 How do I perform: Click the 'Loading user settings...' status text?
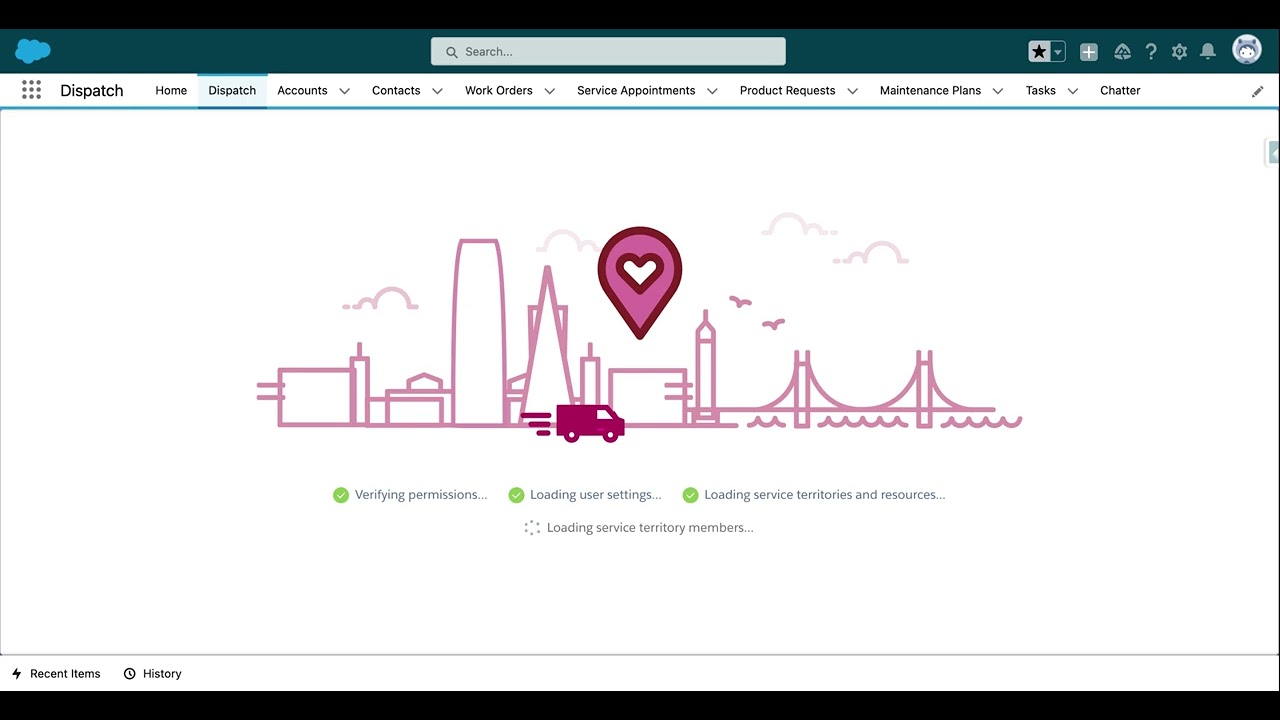(x=596, y=495)
